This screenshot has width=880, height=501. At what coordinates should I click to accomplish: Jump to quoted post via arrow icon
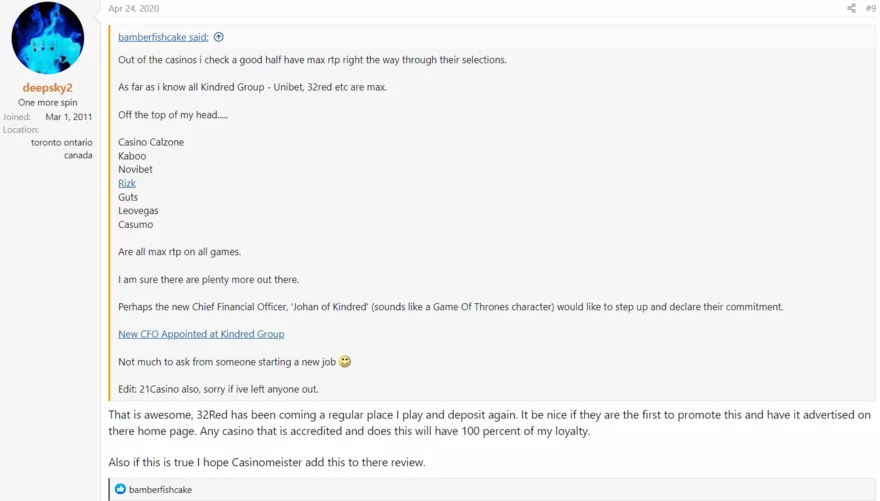click(219, 37)
